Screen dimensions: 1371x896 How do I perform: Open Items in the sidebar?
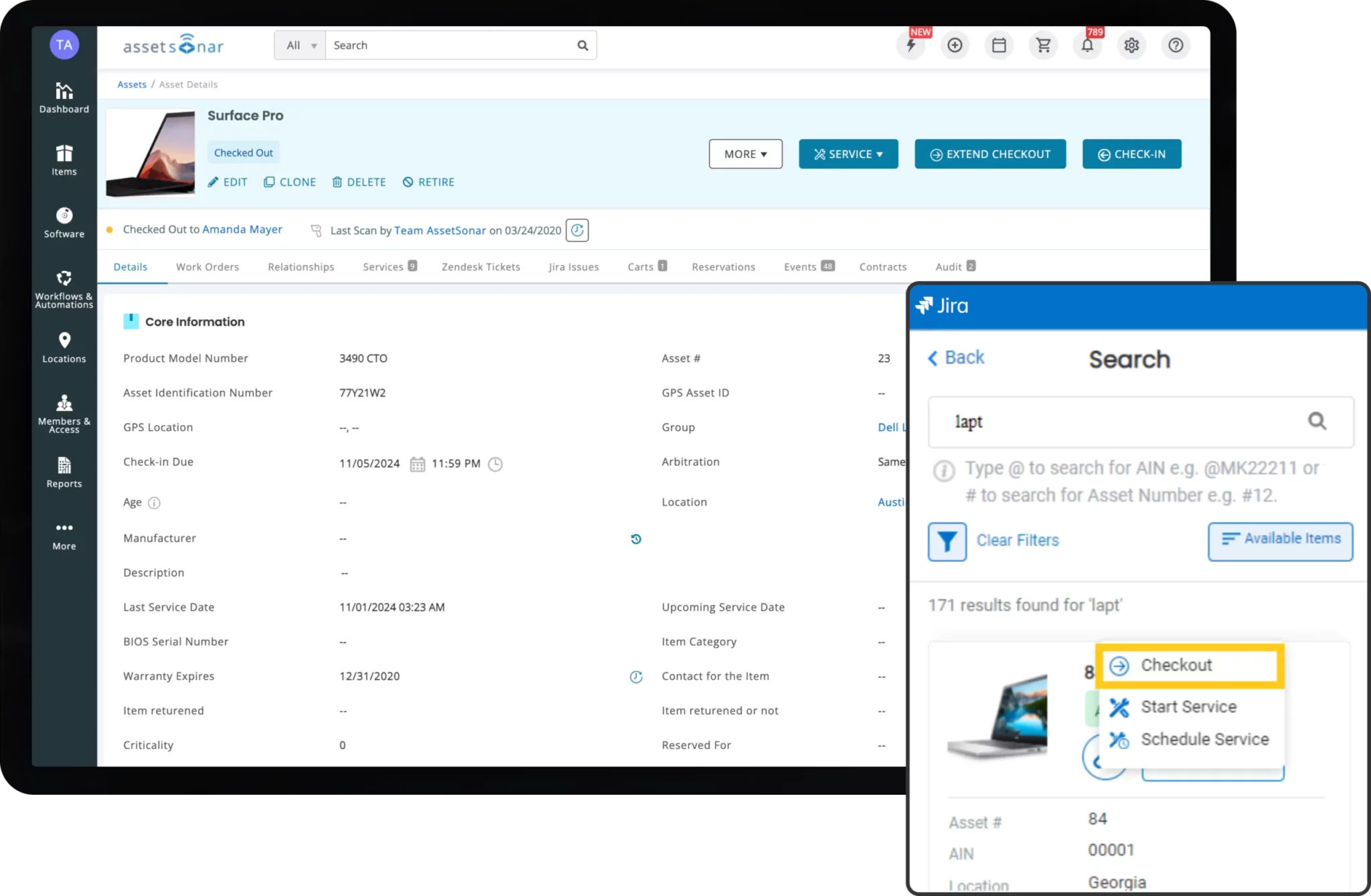point(64,160)
